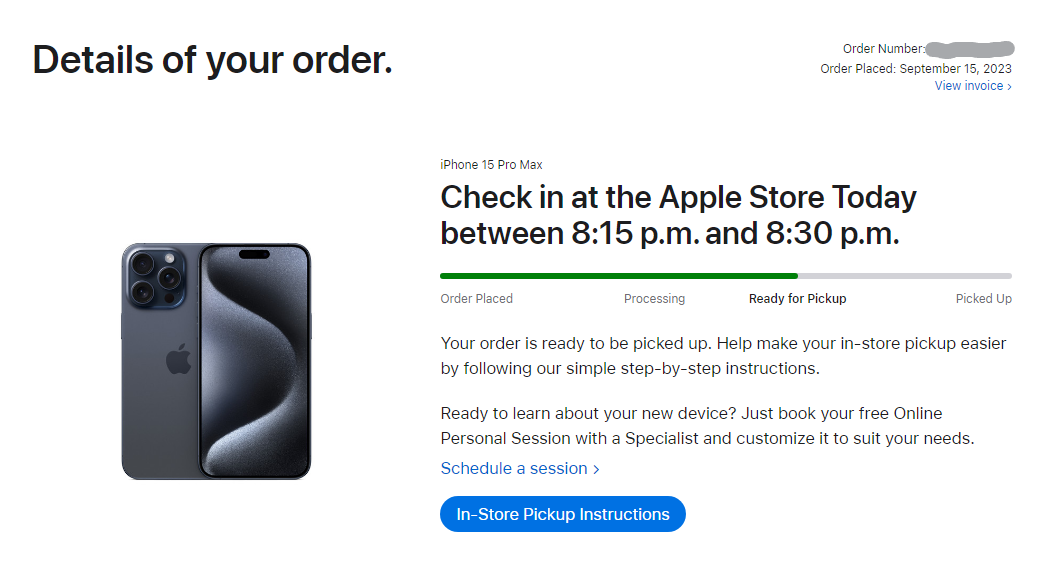Click the Details of your order heading
The image size is (1045, 565).
(x=213, y=60)
